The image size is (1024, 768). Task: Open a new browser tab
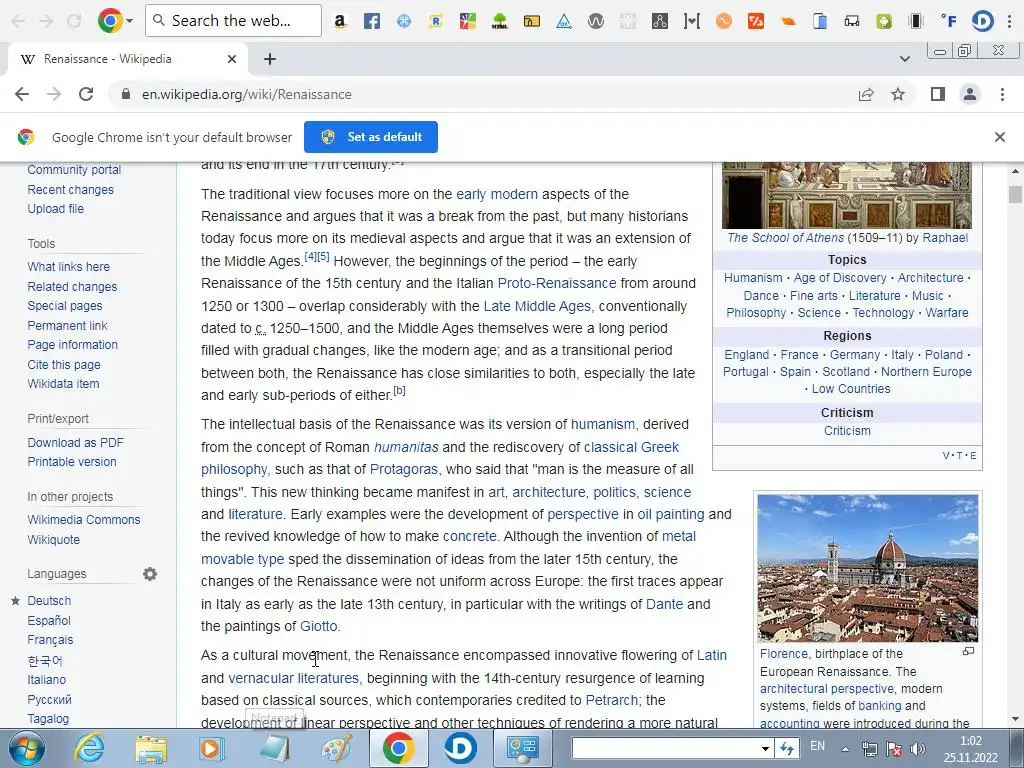270,59
